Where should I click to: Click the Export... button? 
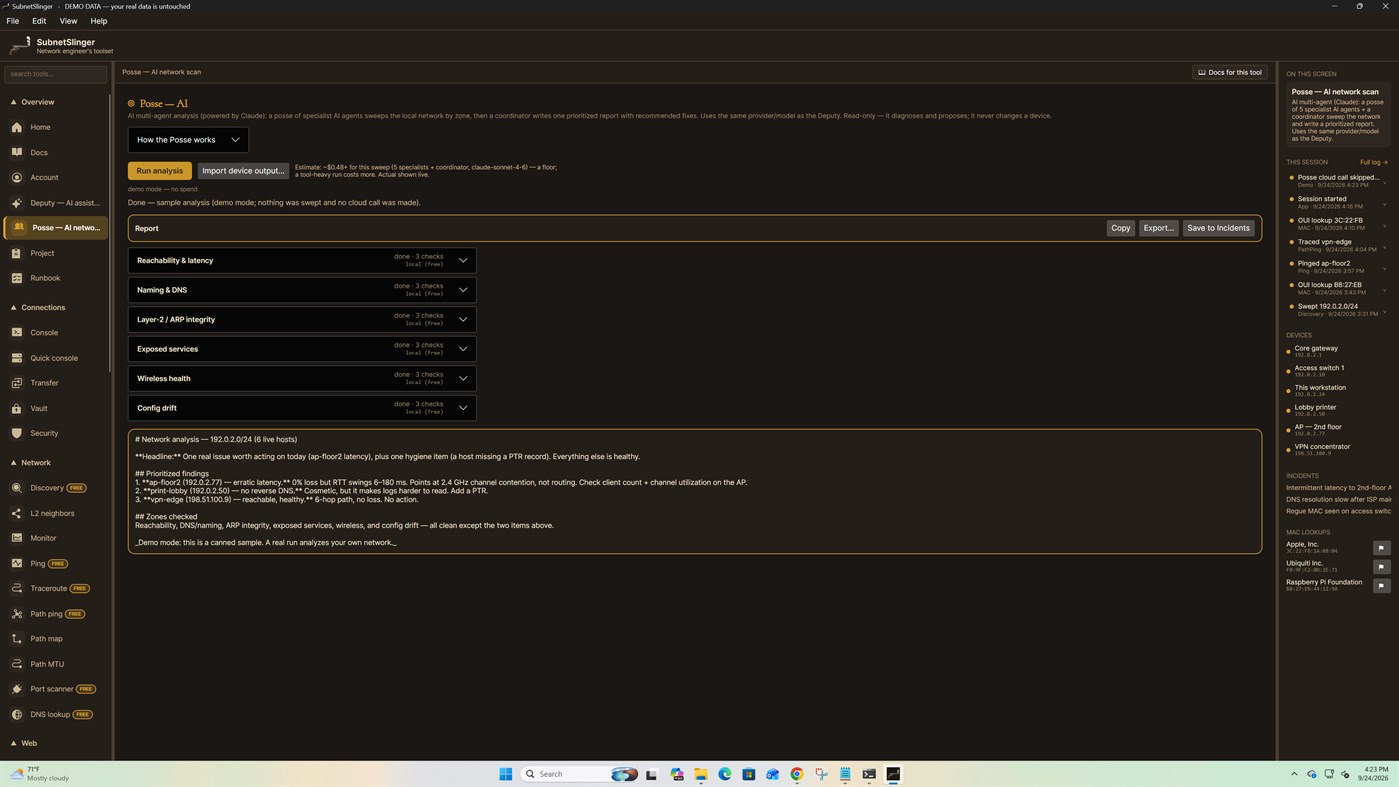pyautogui.click(x=1158, y=228)
